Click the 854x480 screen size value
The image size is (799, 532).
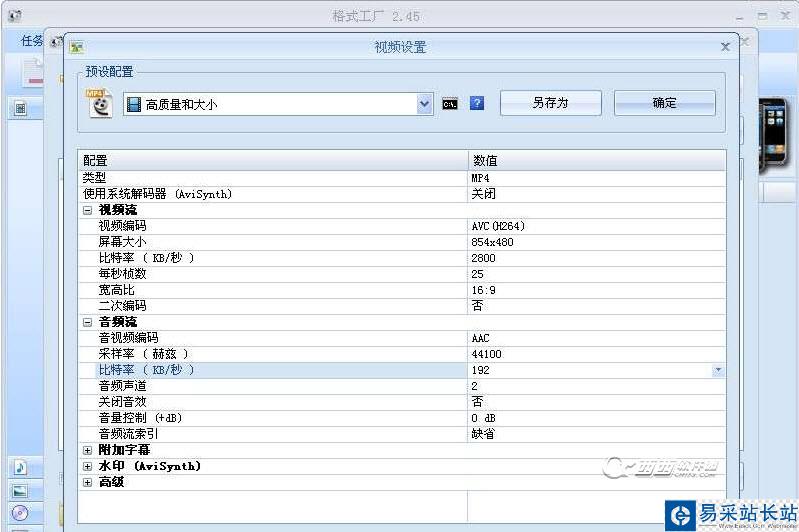tap(597, 242)
